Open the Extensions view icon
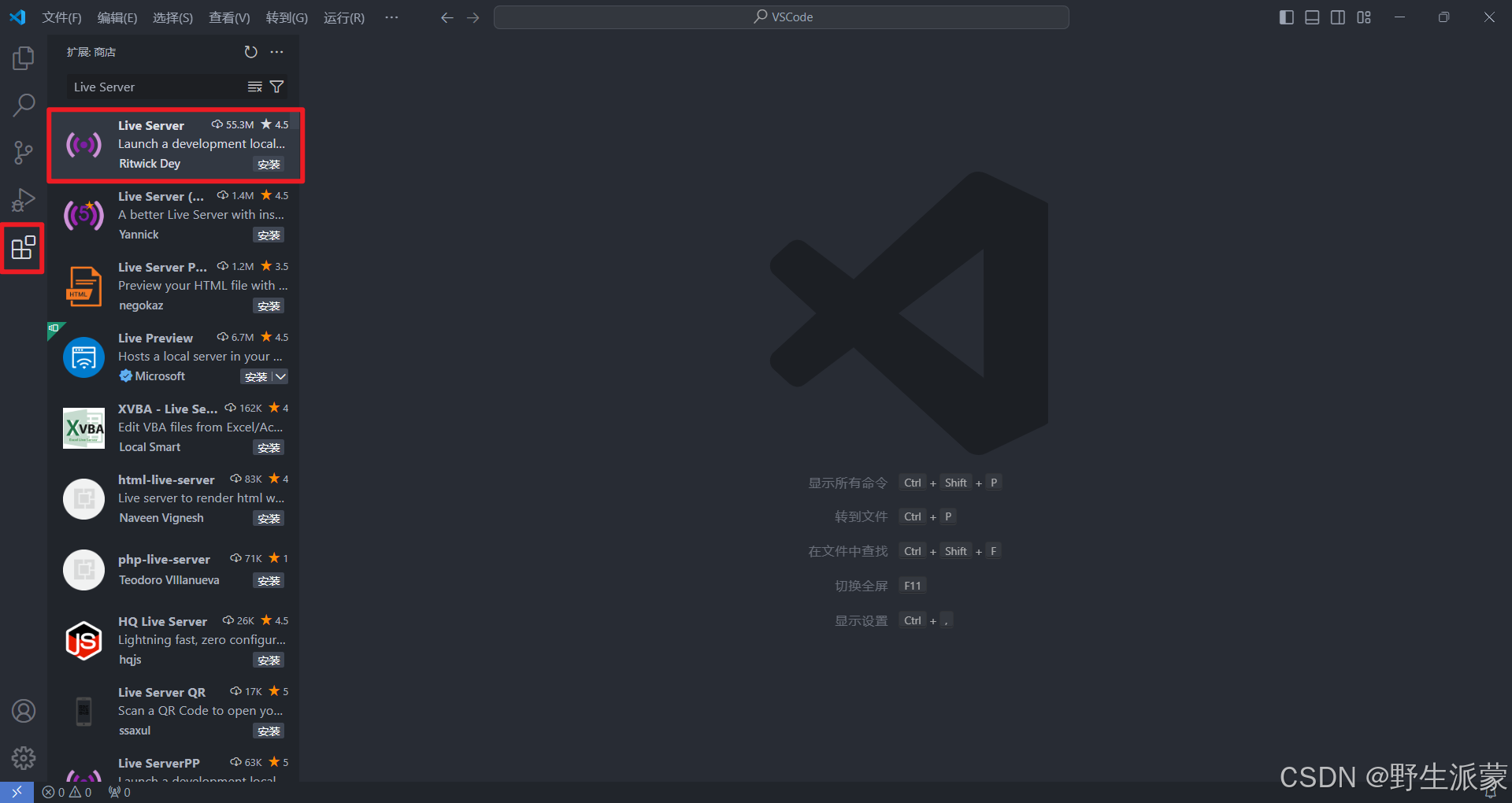 coord(24,248)
